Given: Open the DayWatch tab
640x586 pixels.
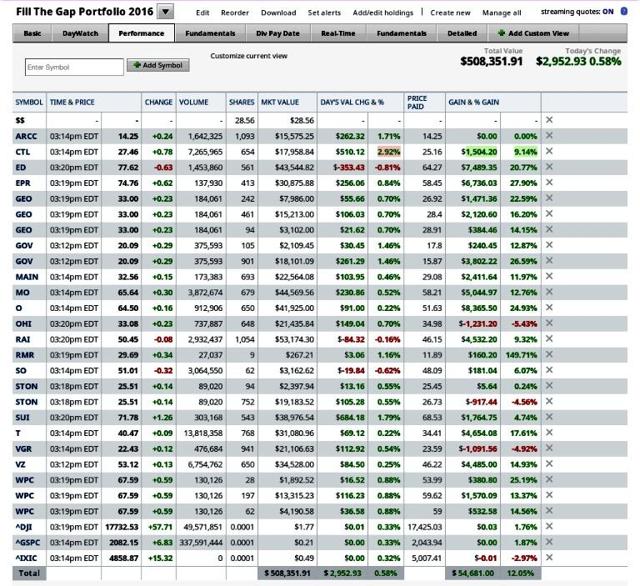Looking at the screenshot, I should pyautogui.click(x=80, y=33).
